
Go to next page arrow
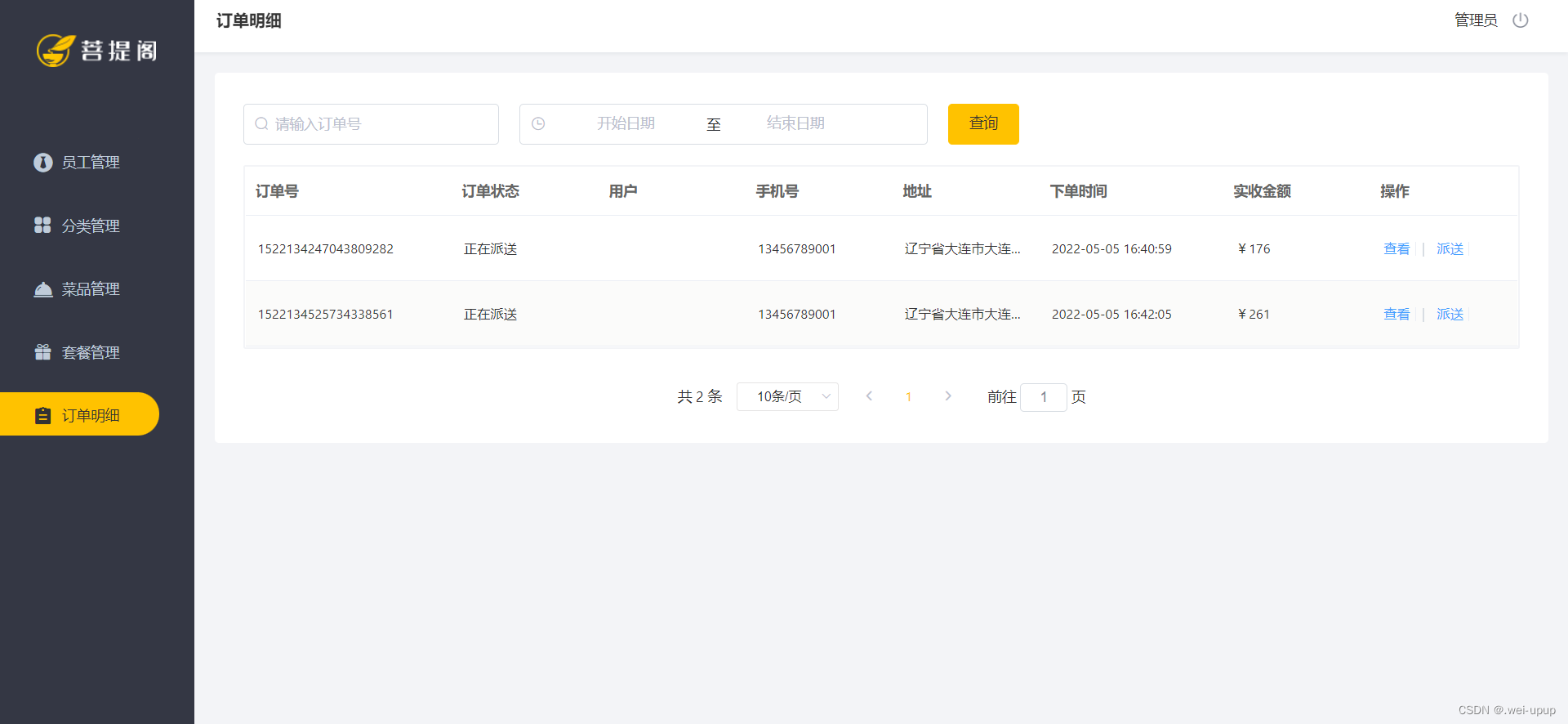point(948,396)
